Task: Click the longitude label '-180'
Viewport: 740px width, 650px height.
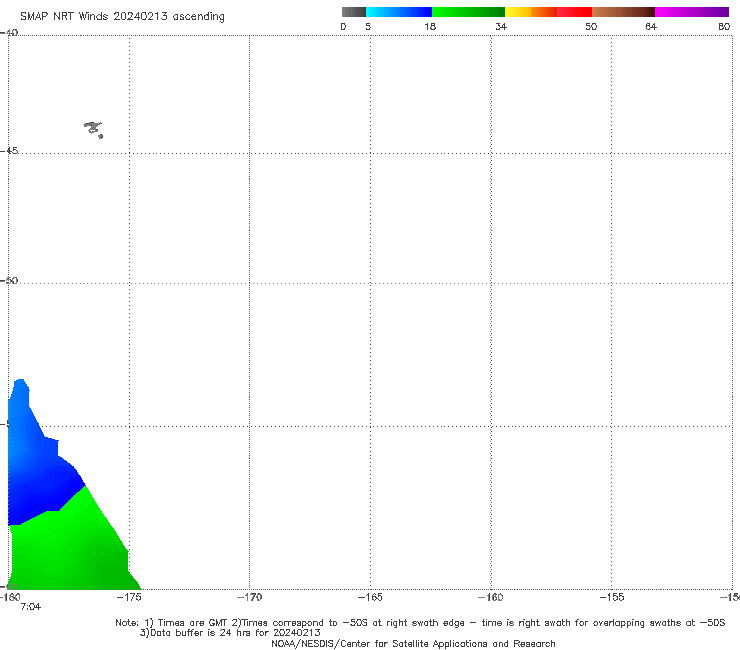Action: (x=10, y=597)
